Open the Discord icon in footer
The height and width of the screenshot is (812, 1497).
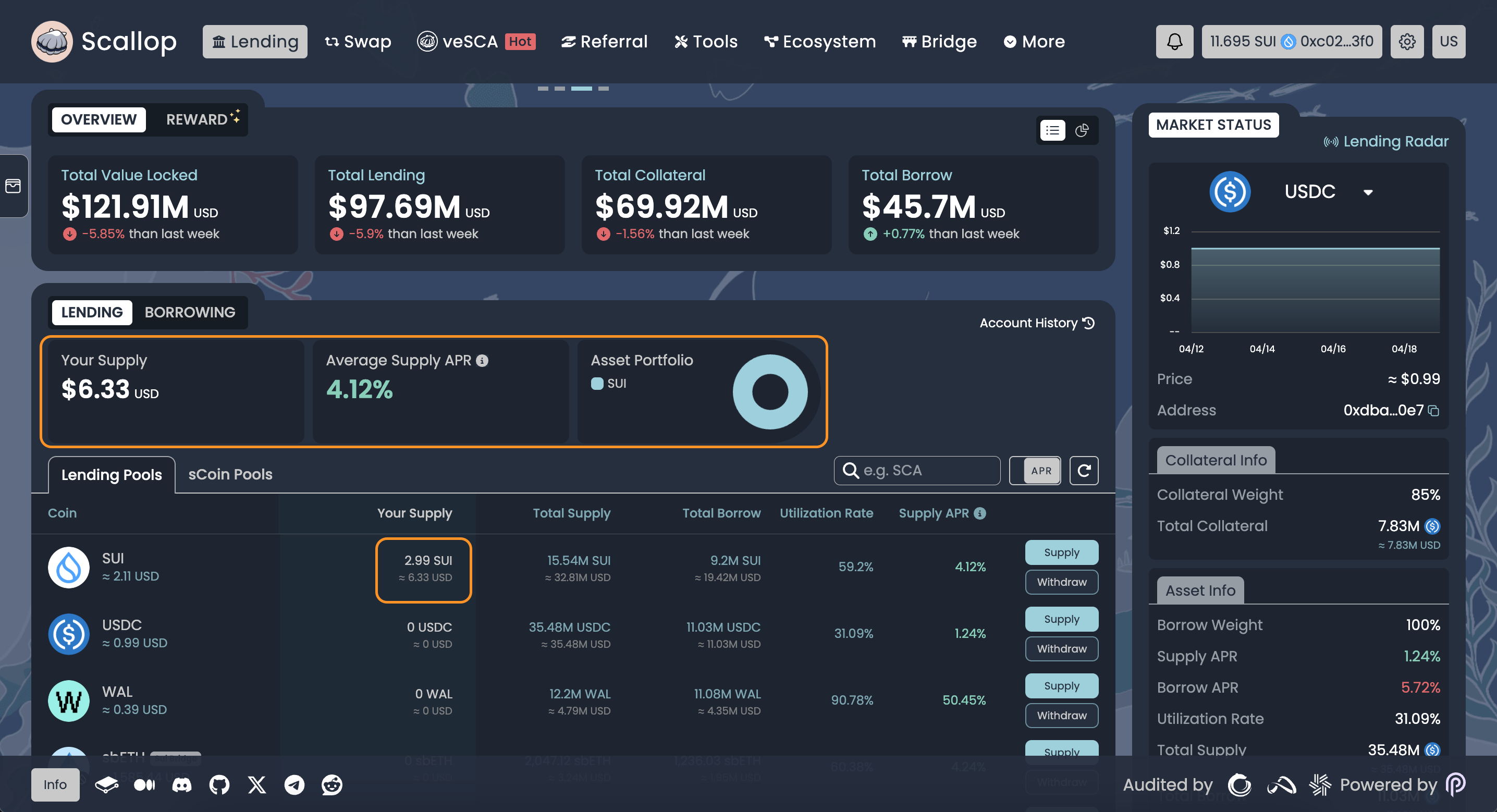tap(182, 785)
